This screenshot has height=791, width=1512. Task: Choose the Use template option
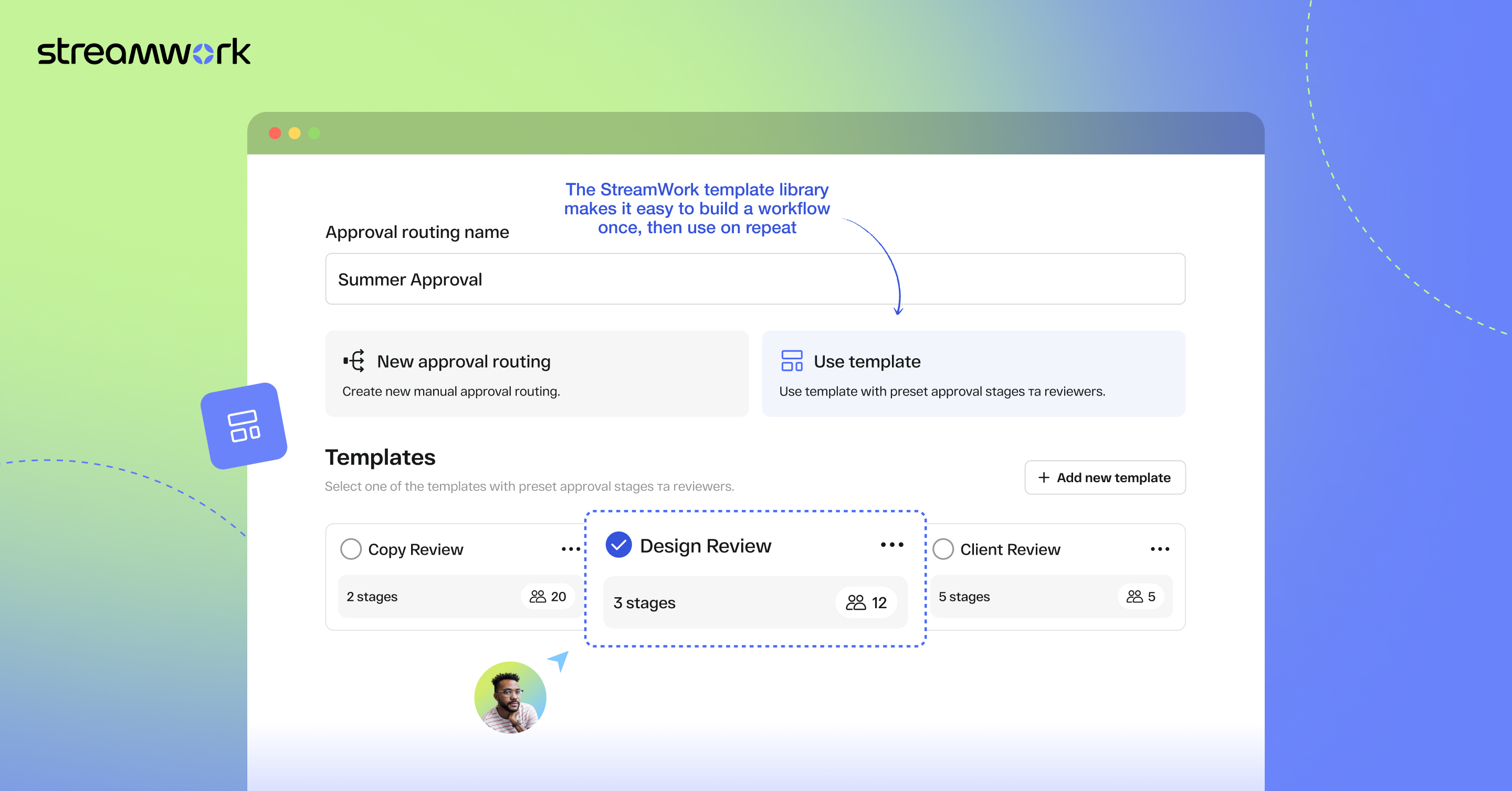pyautogui.click(x=973, y=374)
